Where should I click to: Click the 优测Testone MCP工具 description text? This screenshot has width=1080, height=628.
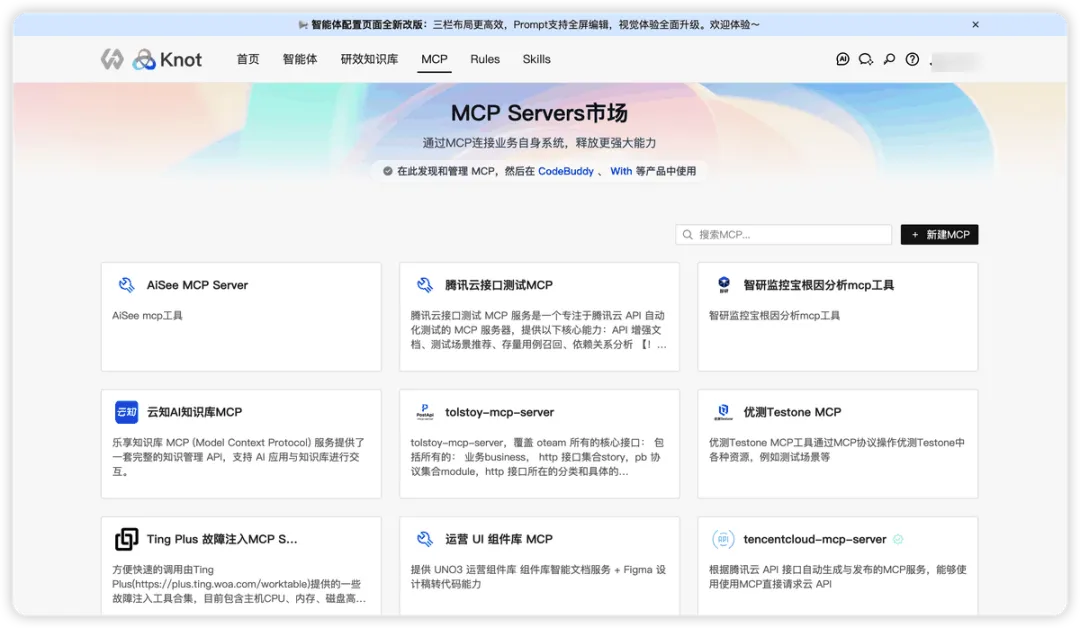coord(837,450)
